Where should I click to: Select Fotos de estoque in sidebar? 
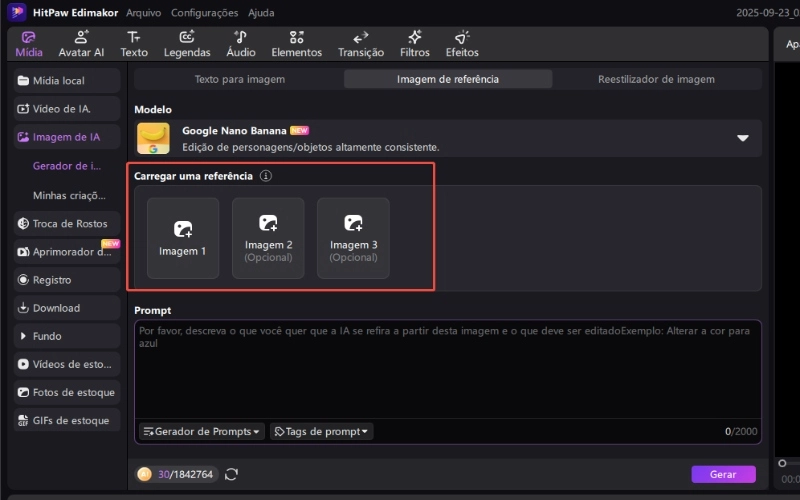pos(67,392)
